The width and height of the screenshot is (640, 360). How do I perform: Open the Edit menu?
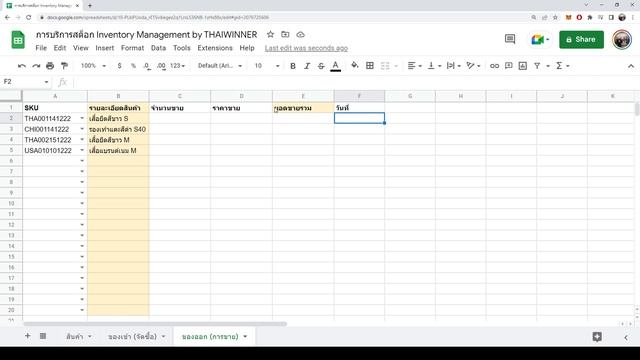60,48
